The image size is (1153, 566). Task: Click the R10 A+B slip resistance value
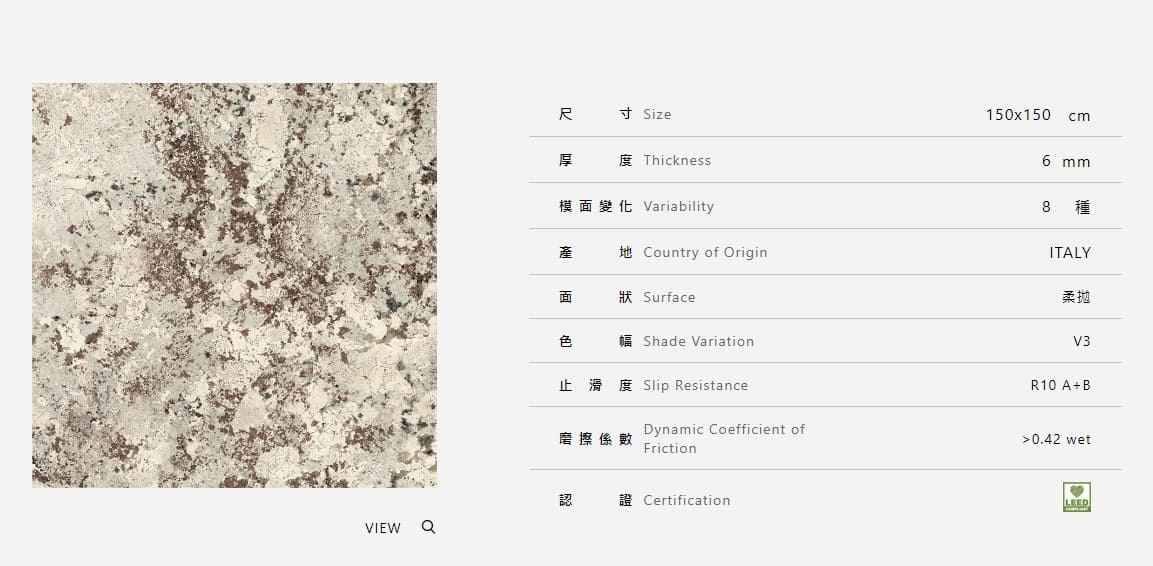[1060, 385]
